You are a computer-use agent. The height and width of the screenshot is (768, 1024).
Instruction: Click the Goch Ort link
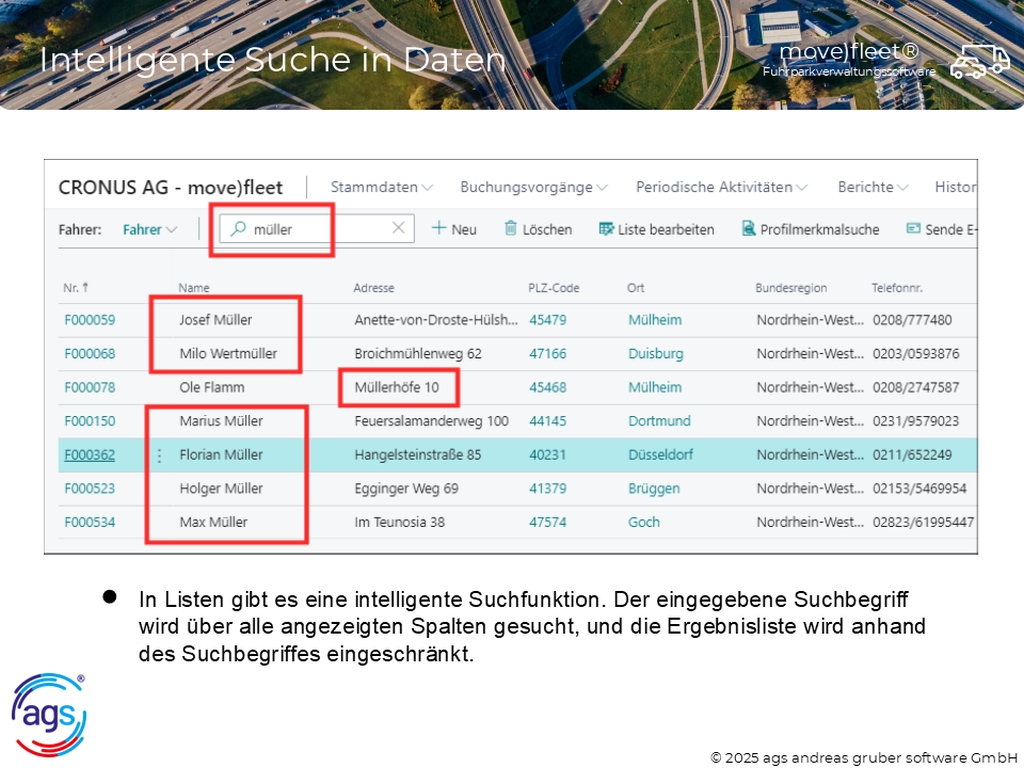click(644, 522)
